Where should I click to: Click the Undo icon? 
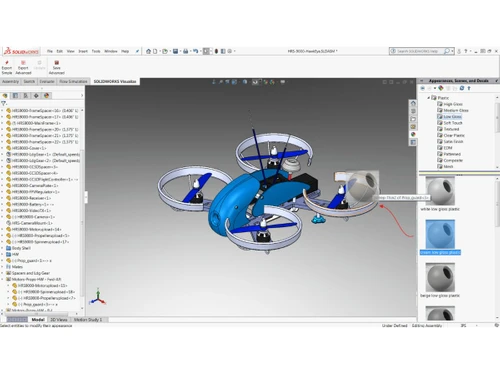pyautogui.click(x=196, y=51)
